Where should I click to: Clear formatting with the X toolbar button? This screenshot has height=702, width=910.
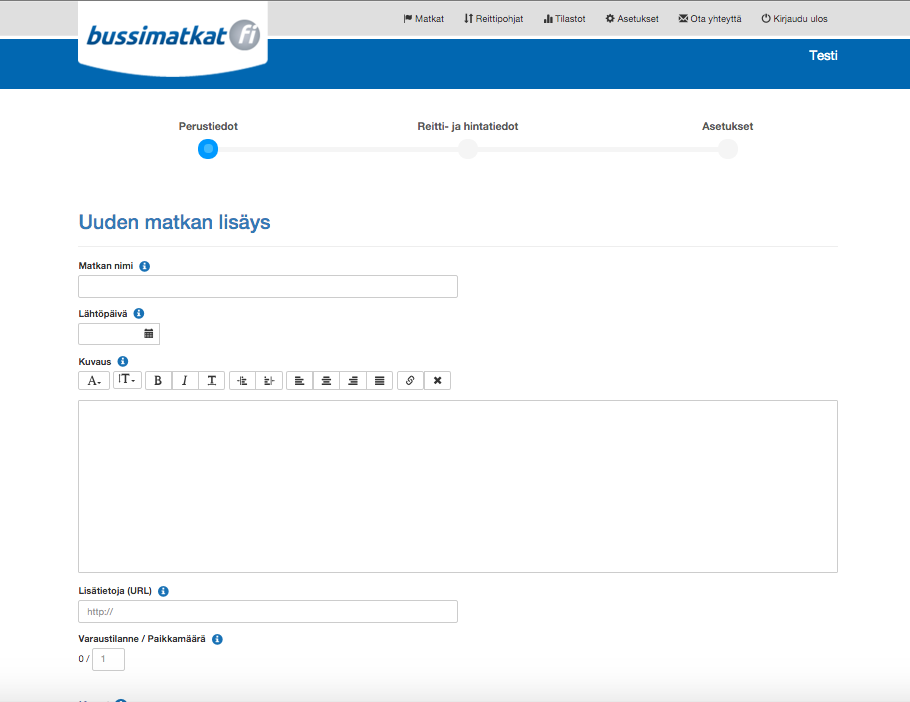437,381
